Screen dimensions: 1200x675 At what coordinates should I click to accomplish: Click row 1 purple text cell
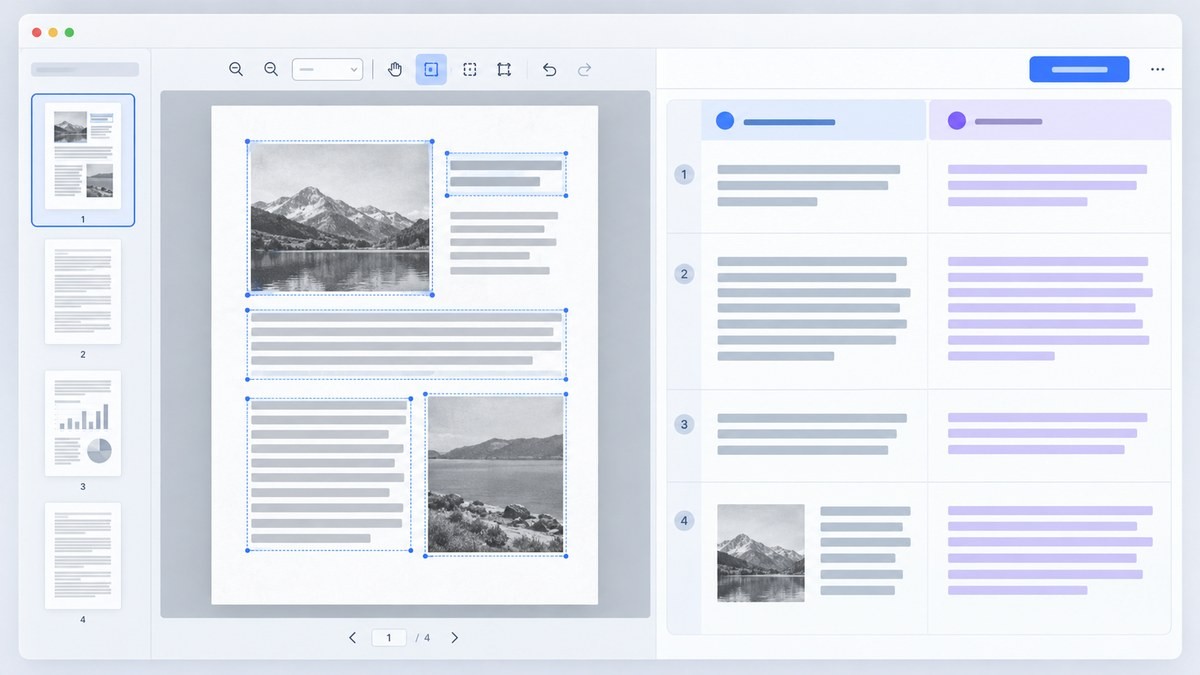(1049, 187)
